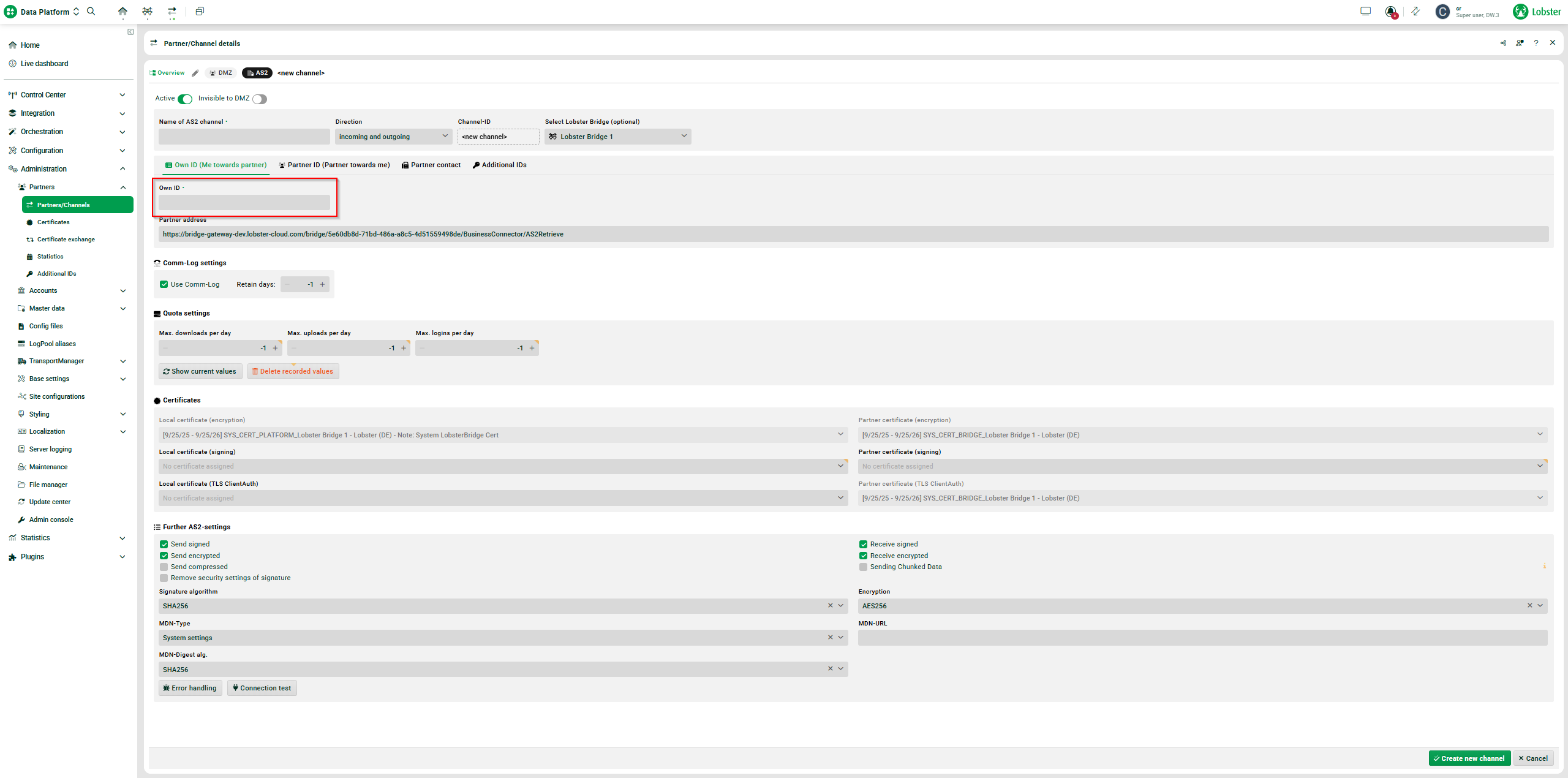
Task: Open notifications bell icon
Action: click(x=1390, y=12)
